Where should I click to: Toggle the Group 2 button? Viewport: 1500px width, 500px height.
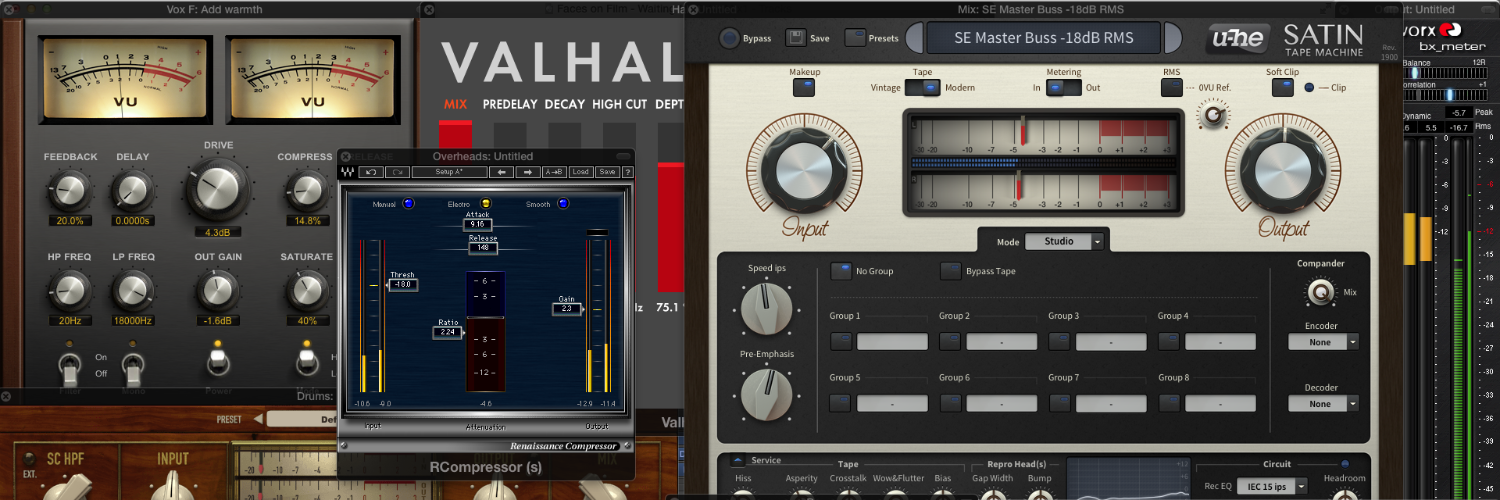[x=950, y=342]
